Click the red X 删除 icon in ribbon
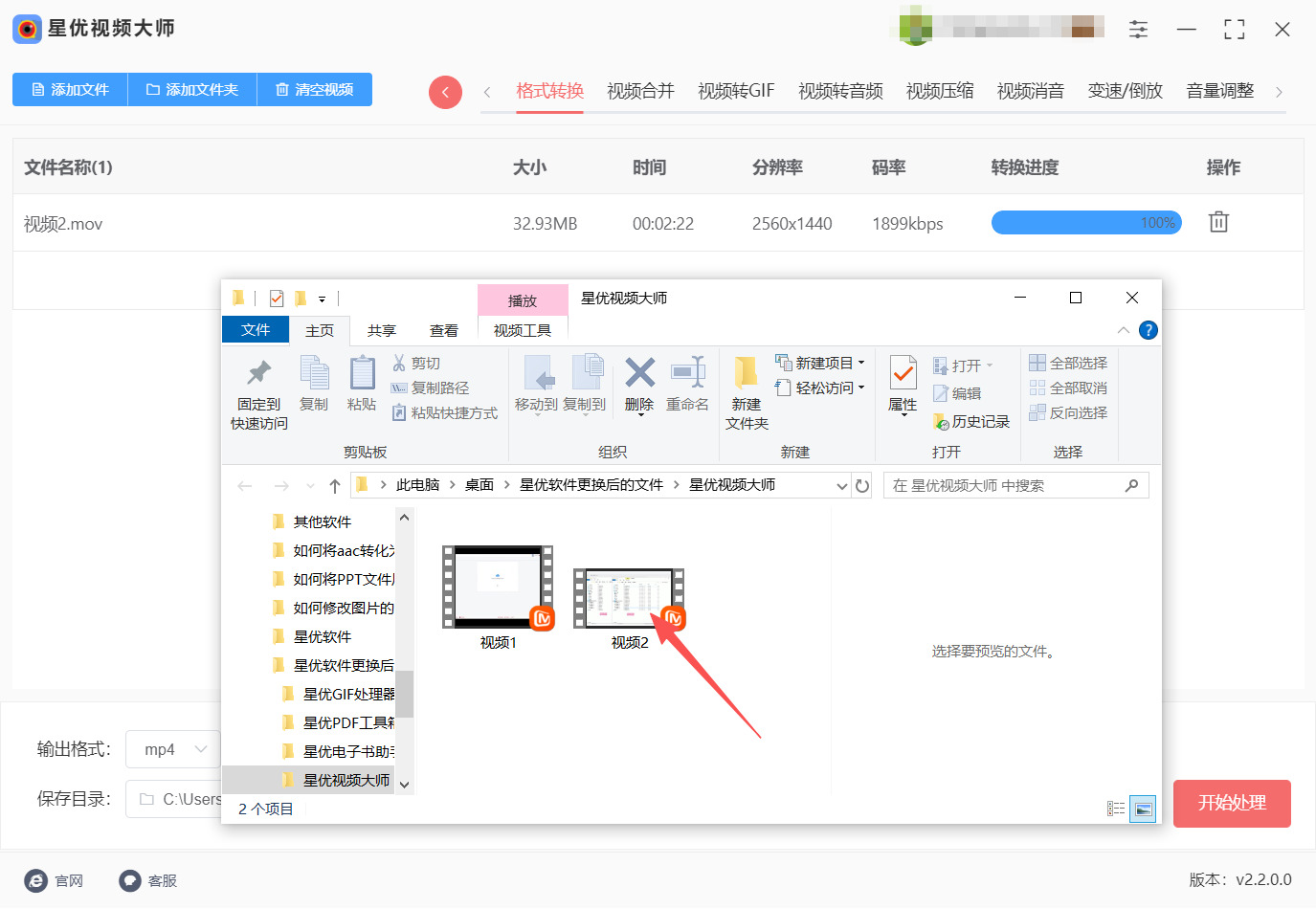Viewport: 1316px width, 909px height. 639,373
